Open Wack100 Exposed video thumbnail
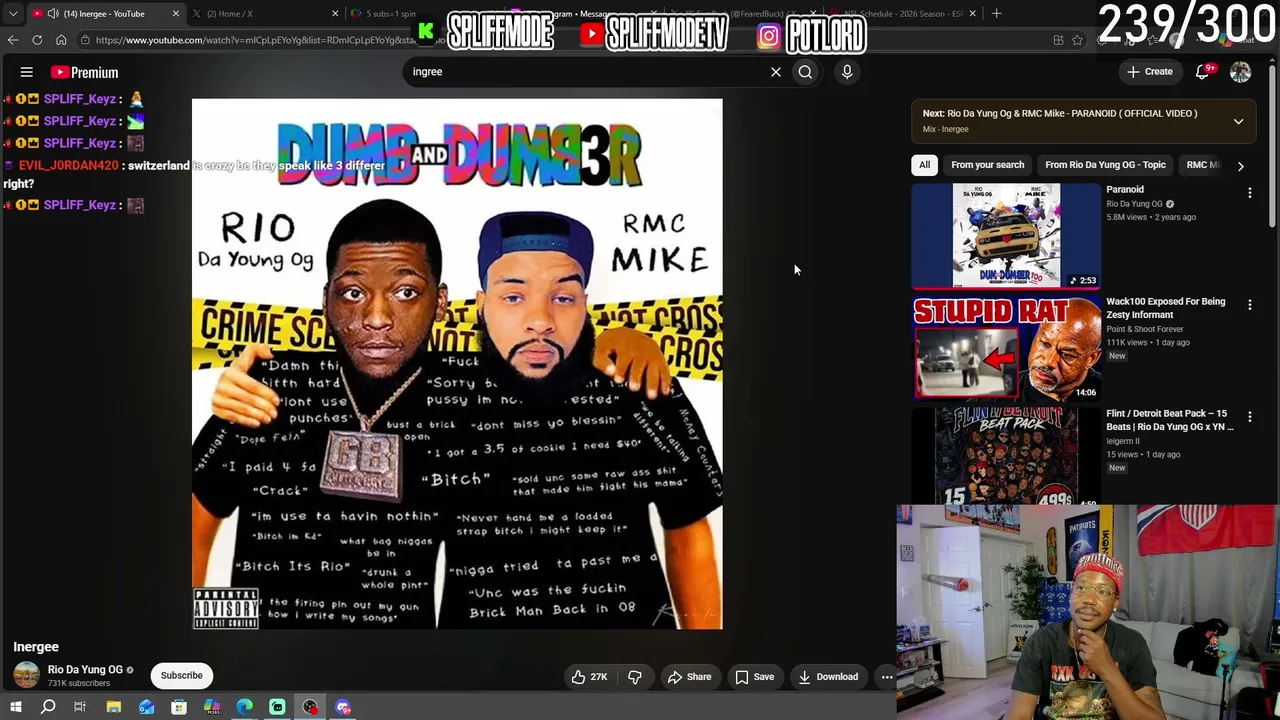Viewport: 1280px width, 720px height. point(1006,348)
